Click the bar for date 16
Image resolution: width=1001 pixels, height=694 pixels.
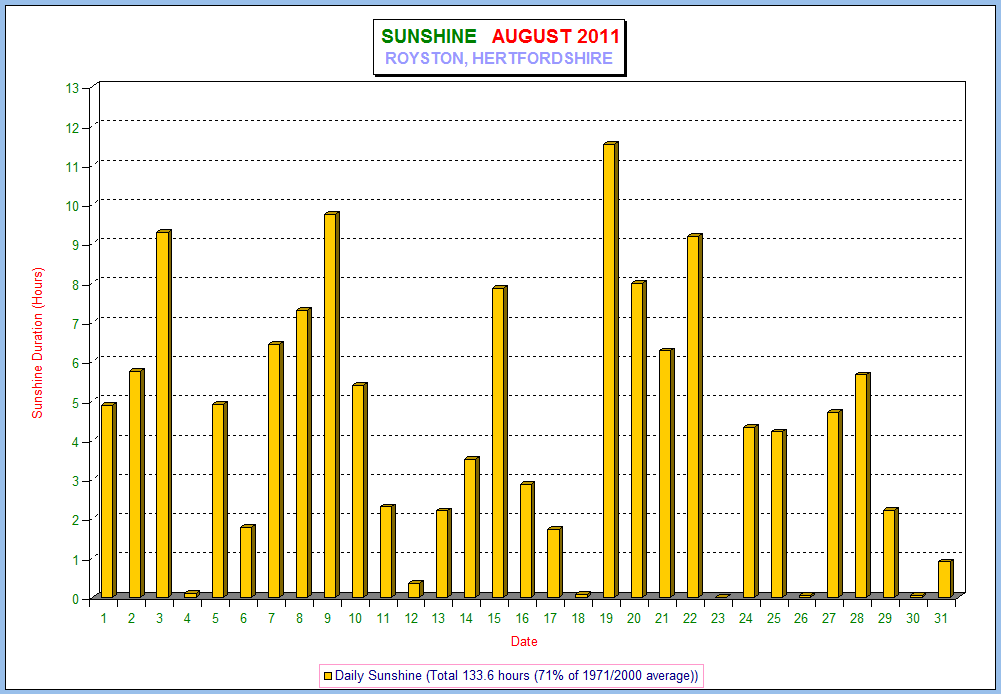[x=527, y=539]
